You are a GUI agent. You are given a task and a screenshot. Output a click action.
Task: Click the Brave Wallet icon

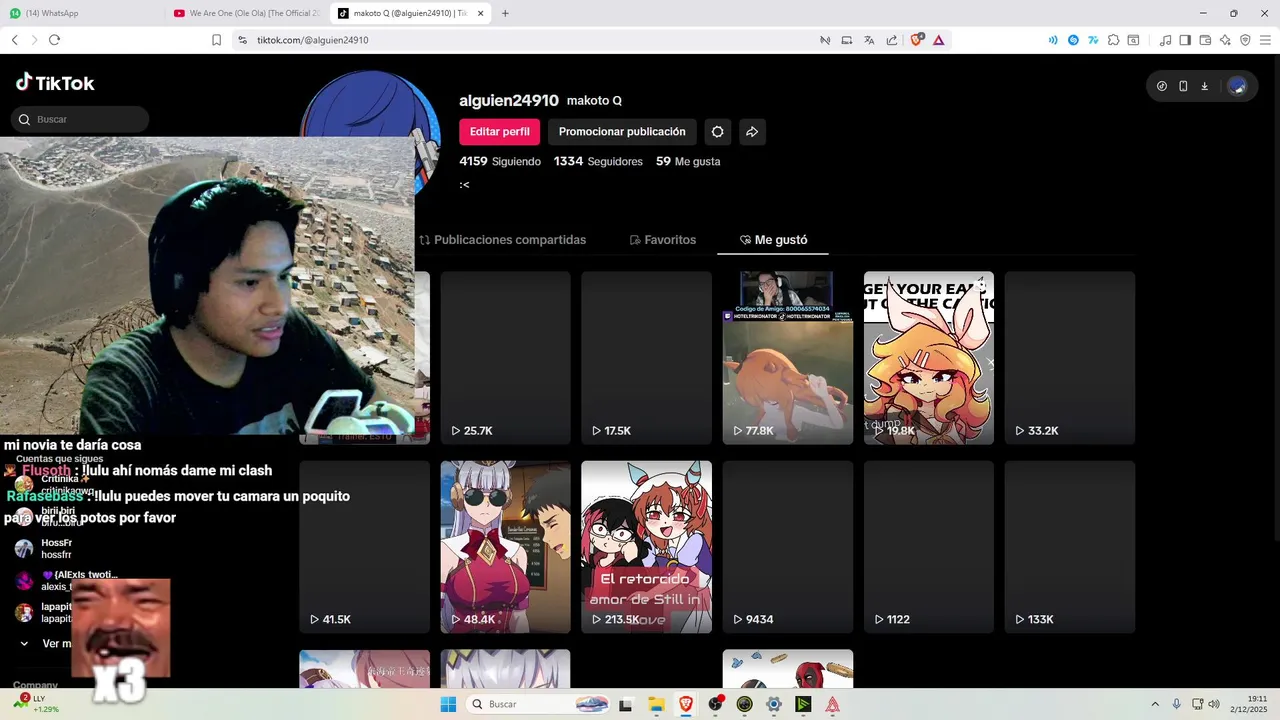click(1205, 40)
